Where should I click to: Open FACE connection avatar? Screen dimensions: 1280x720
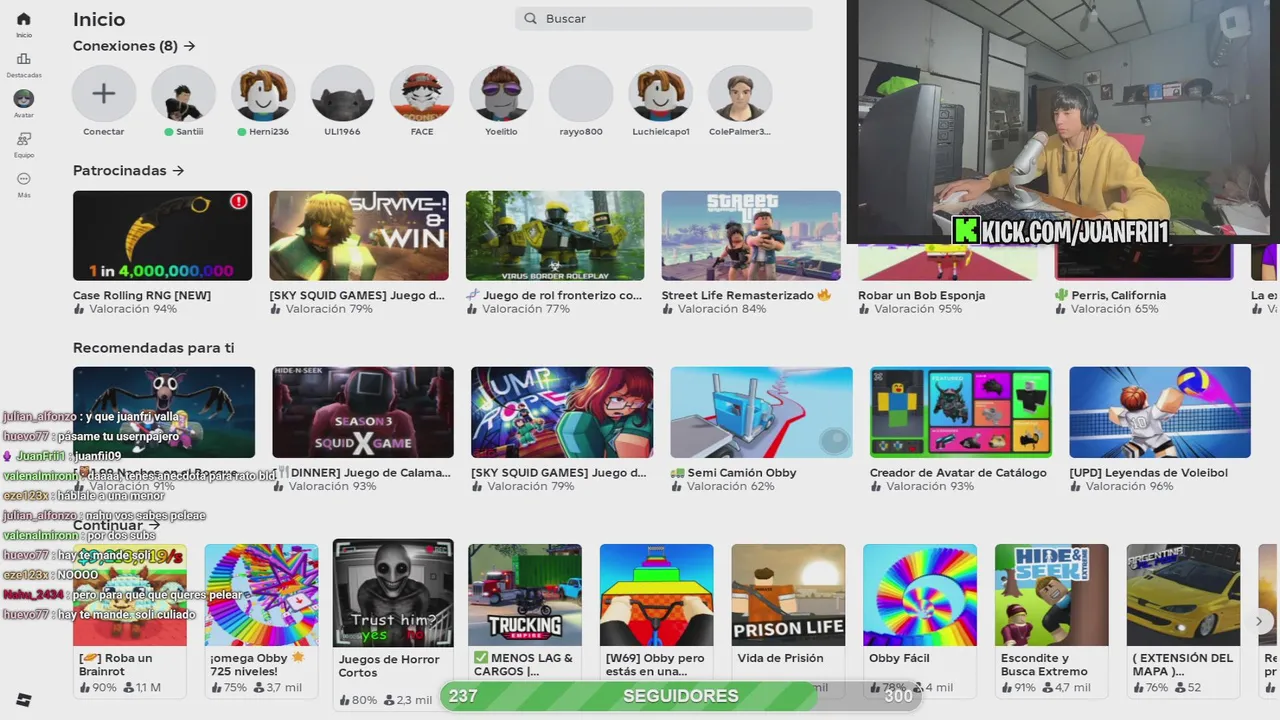pos(422,94)
